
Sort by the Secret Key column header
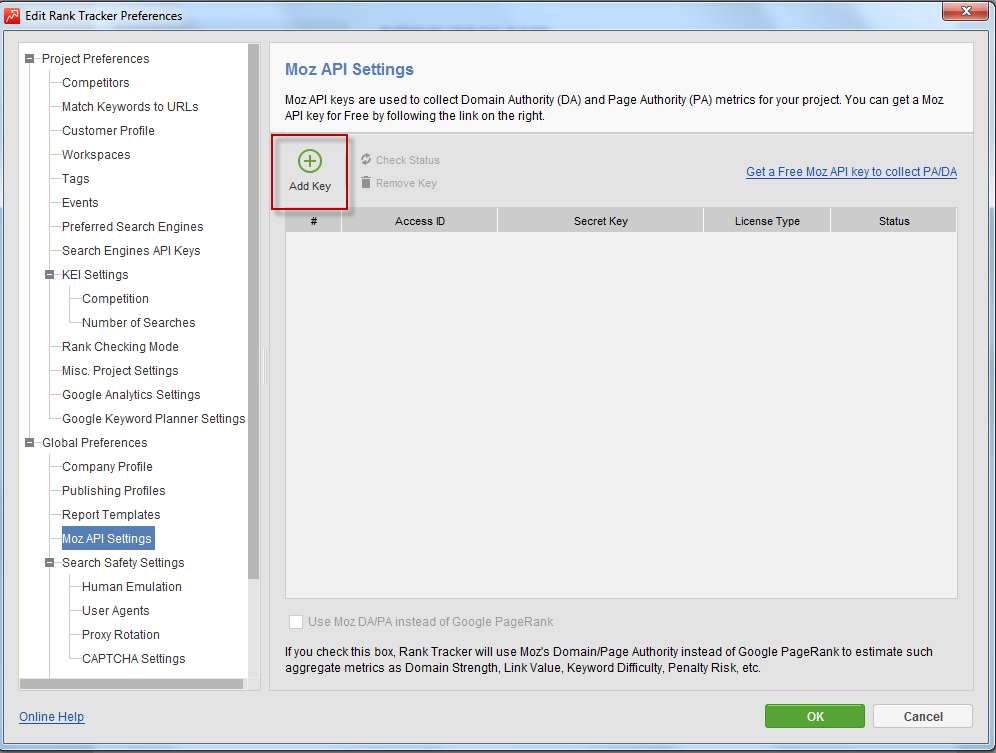(601, 220)
